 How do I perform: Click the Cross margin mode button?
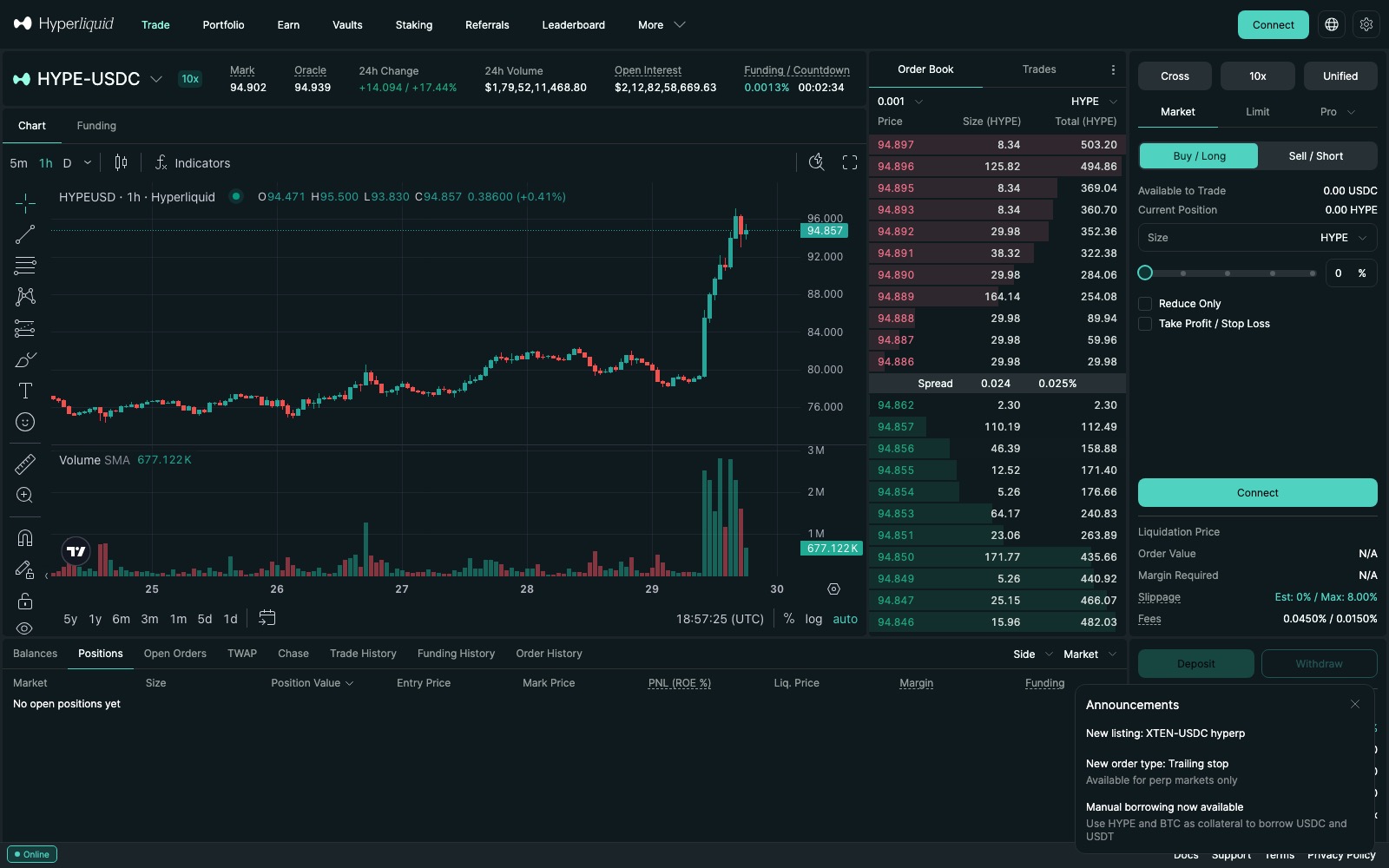point(1175,76)
